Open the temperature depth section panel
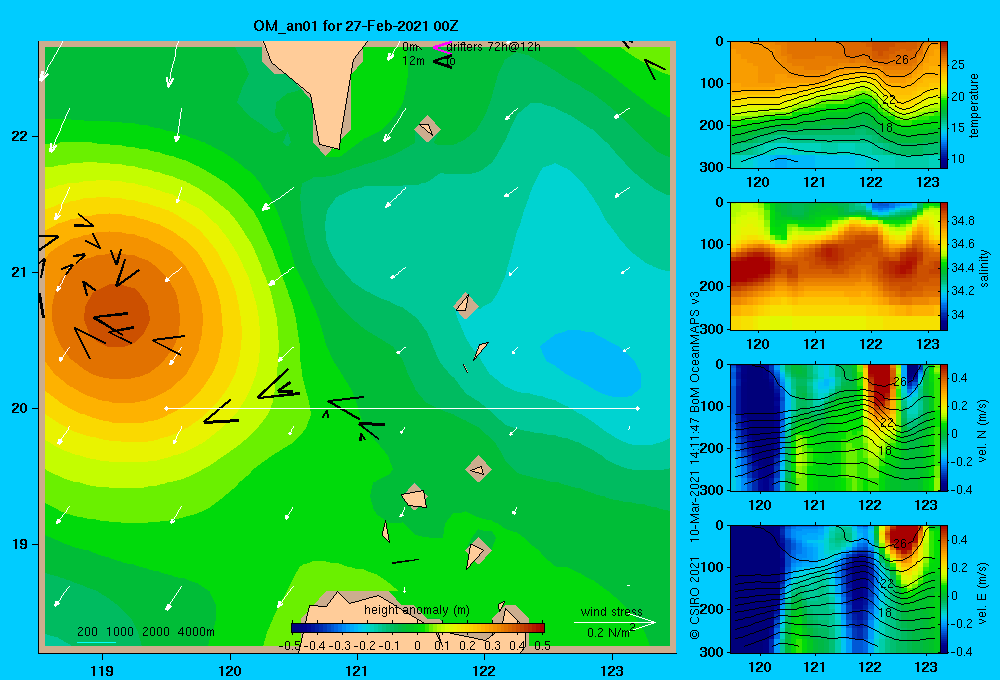This screenshot has height=680, width=1000. tap(835, 105)
